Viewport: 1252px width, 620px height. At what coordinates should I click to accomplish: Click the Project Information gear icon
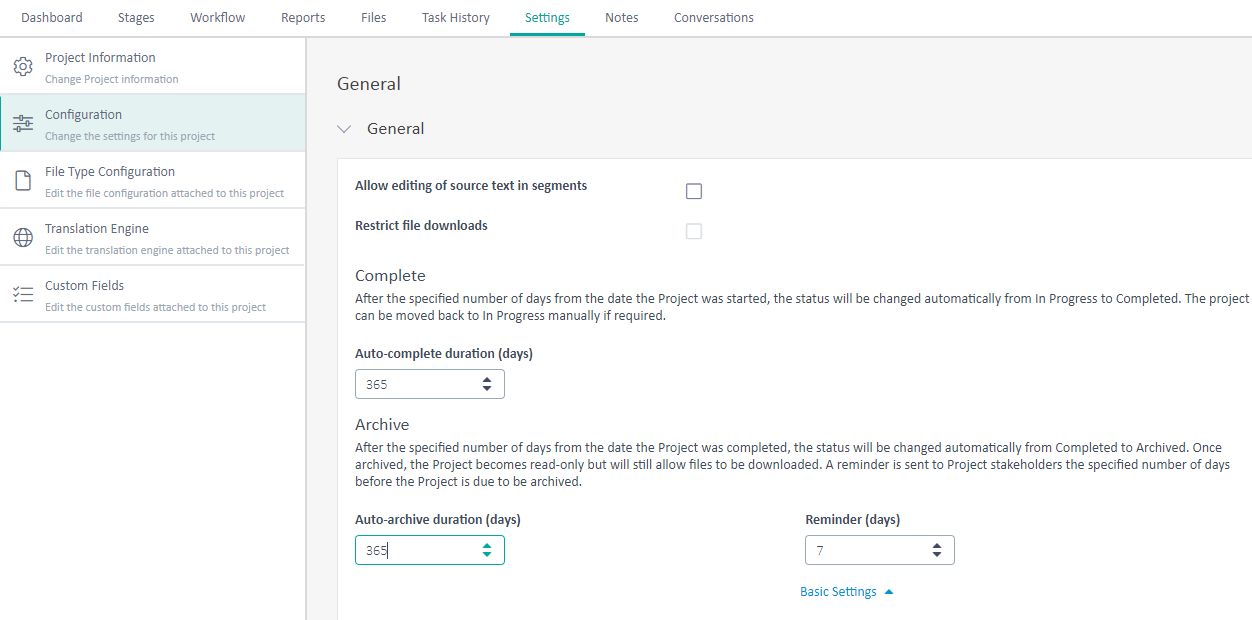[23, 65]
